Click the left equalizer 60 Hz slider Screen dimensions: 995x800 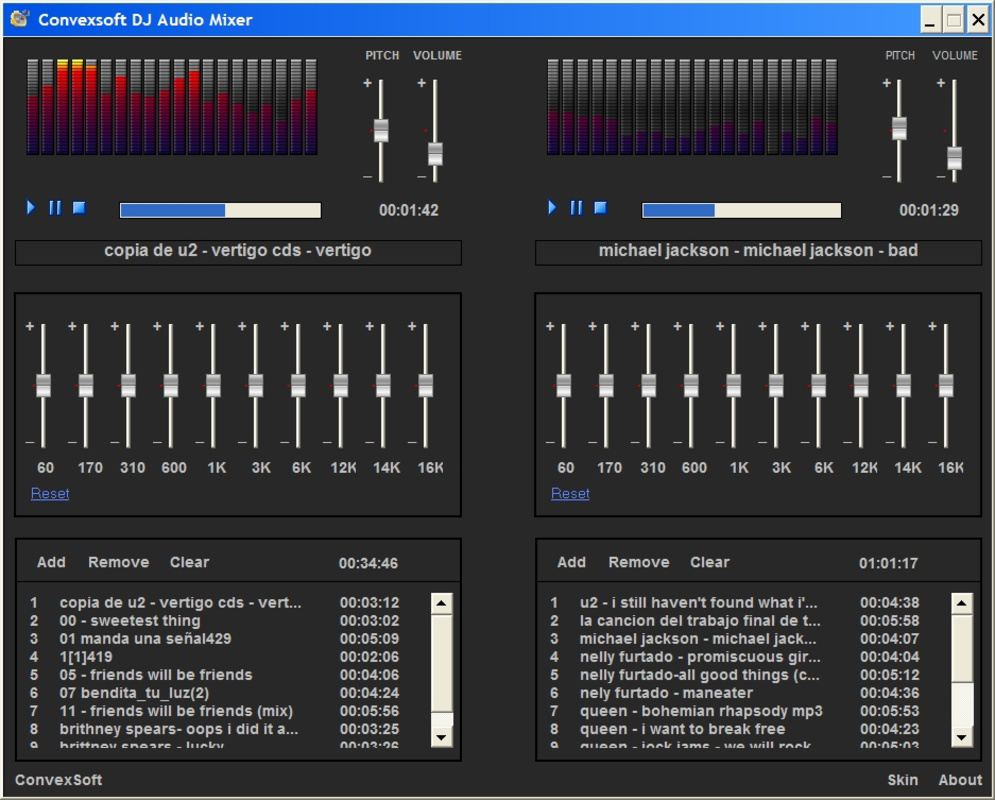point(43,385)
